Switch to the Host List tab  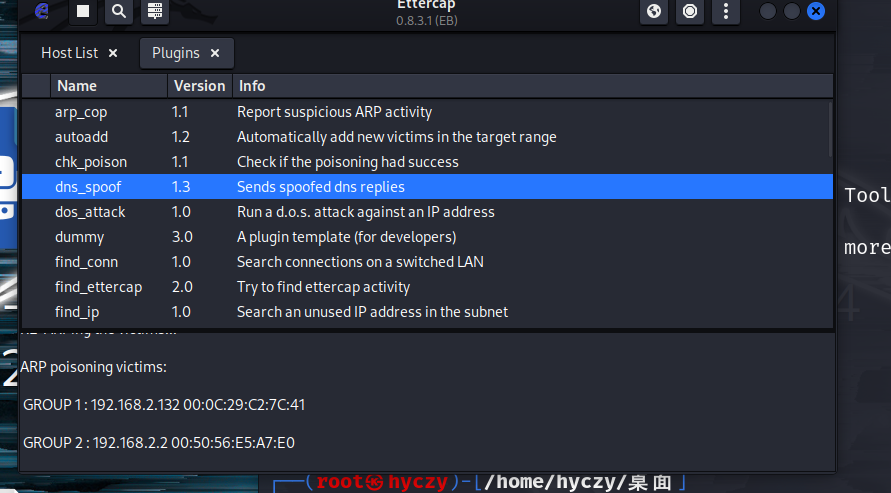pos(69,53)
